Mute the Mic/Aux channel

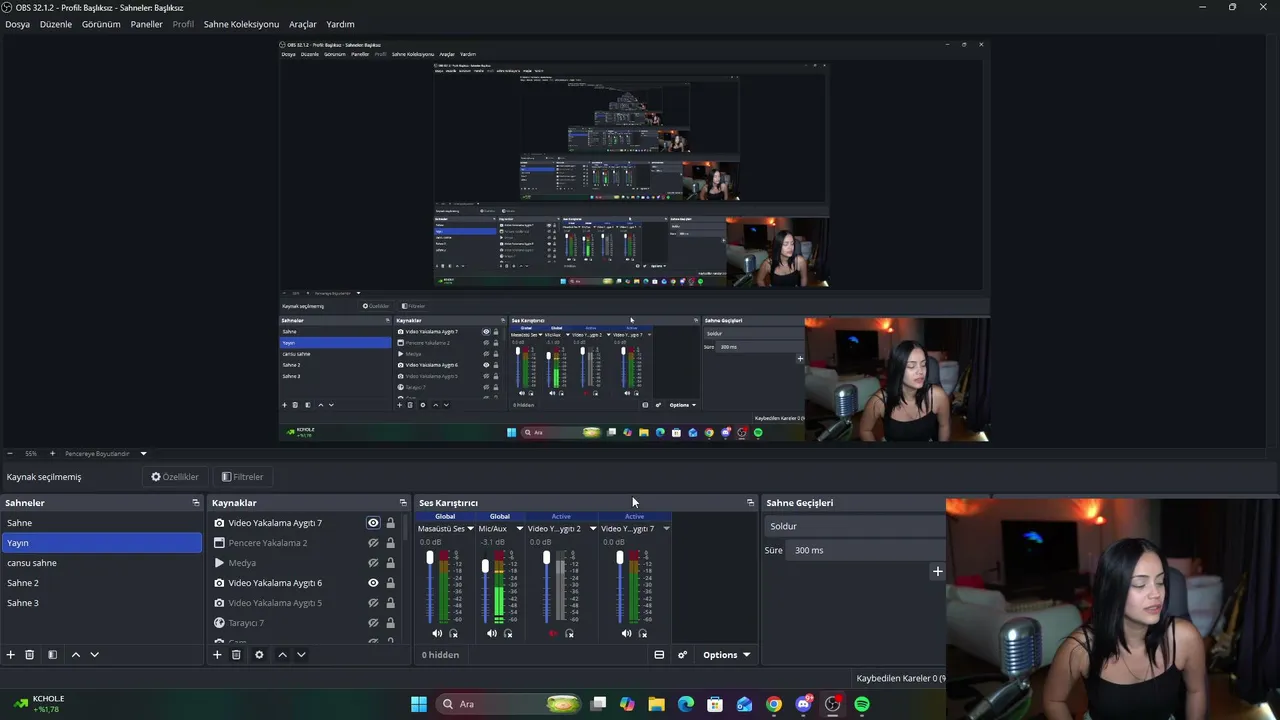492,634
